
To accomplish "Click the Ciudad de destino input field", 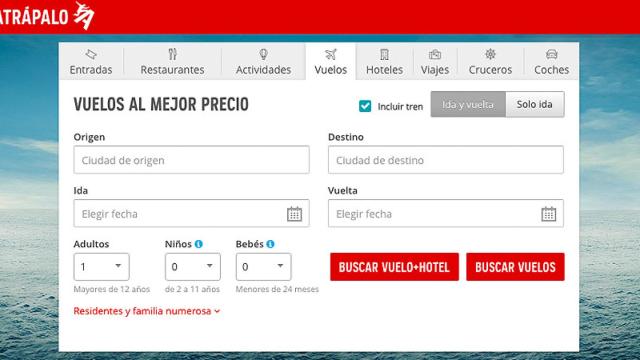I will click(446, 160).
